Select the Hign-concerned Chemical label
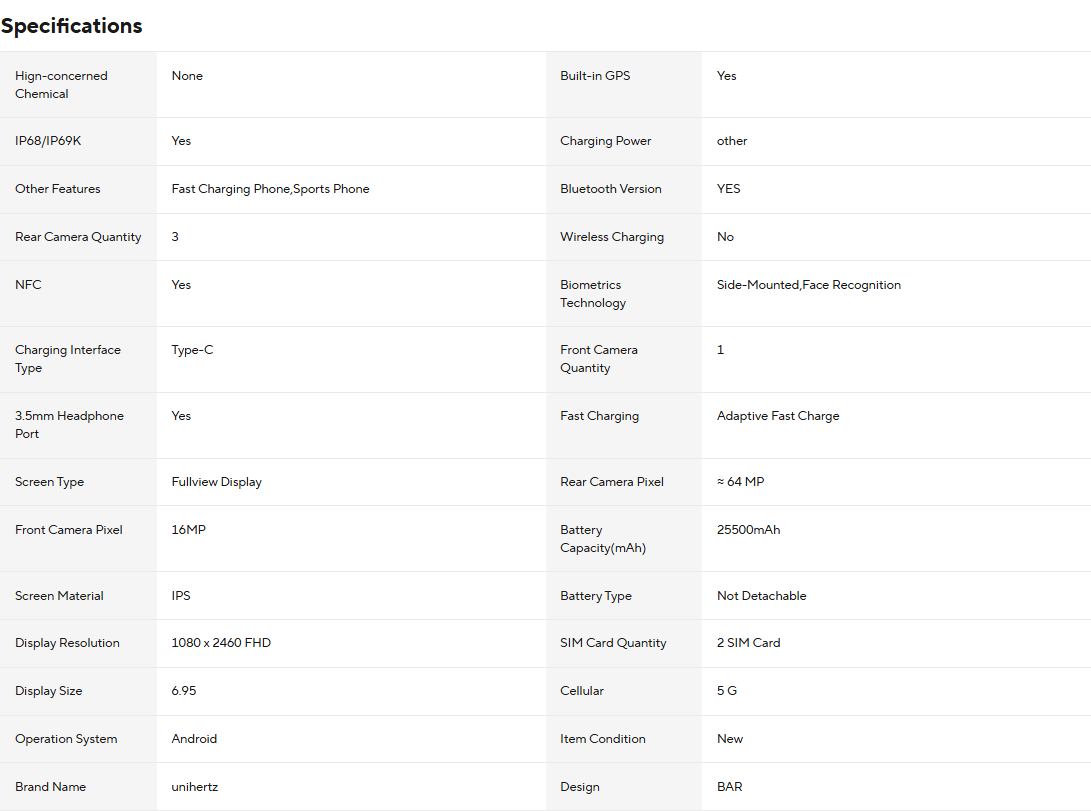The height and width of the screenshot is (811, 1091). point(61,85)
